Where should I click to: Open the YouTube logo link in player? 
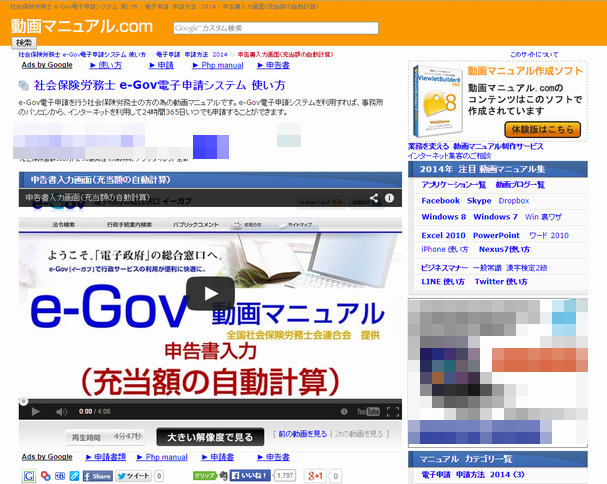click(x=368, y=412)
